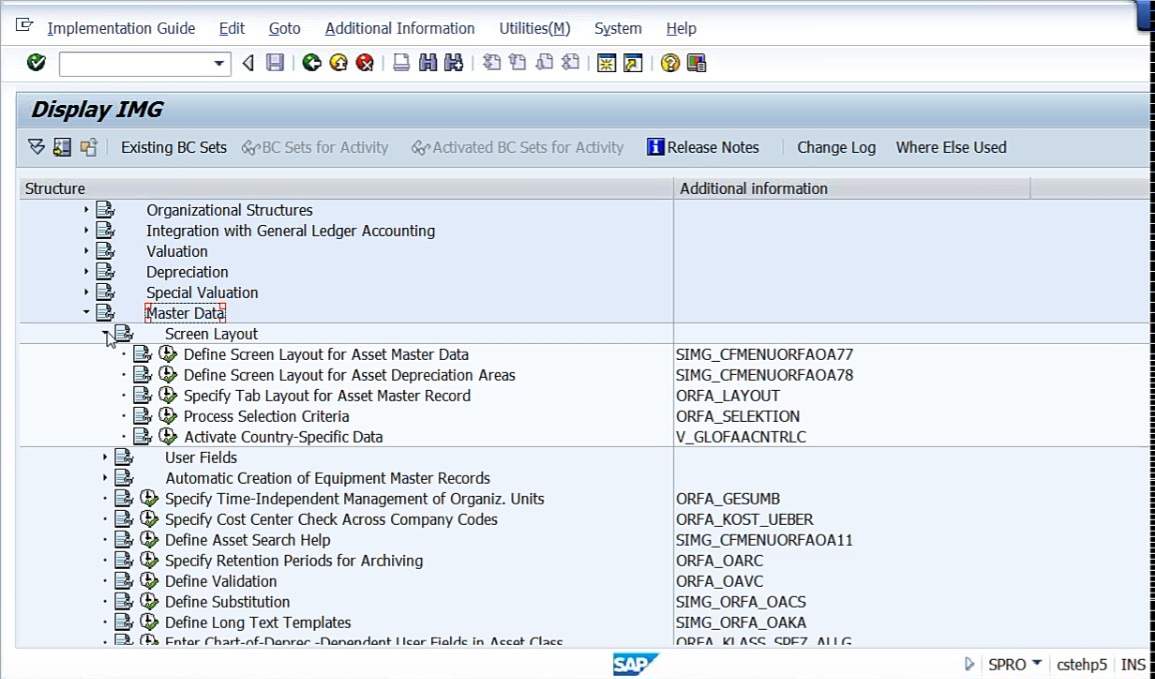Click the First Page icon
The image size is (1155, 679).
point(491,63)
